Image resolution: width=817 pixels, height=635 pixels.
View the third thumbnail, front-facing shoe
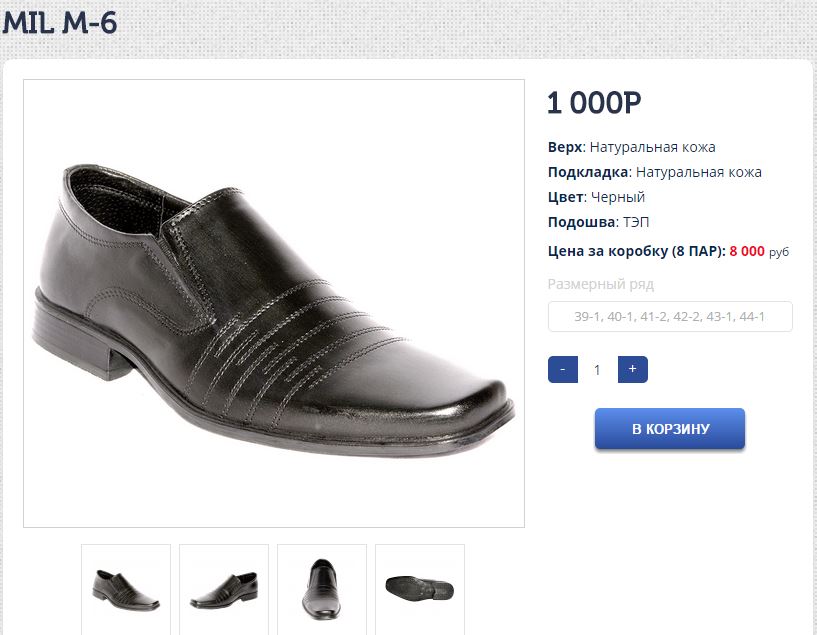pyautogui.click(x=322, y=589)
